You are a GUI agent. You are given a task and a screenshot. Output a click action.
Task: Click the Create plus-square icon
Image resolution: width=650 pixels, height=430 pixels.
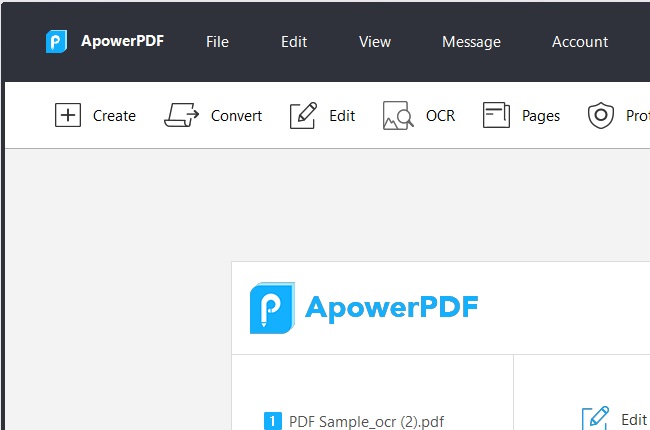tap(68, 115)
